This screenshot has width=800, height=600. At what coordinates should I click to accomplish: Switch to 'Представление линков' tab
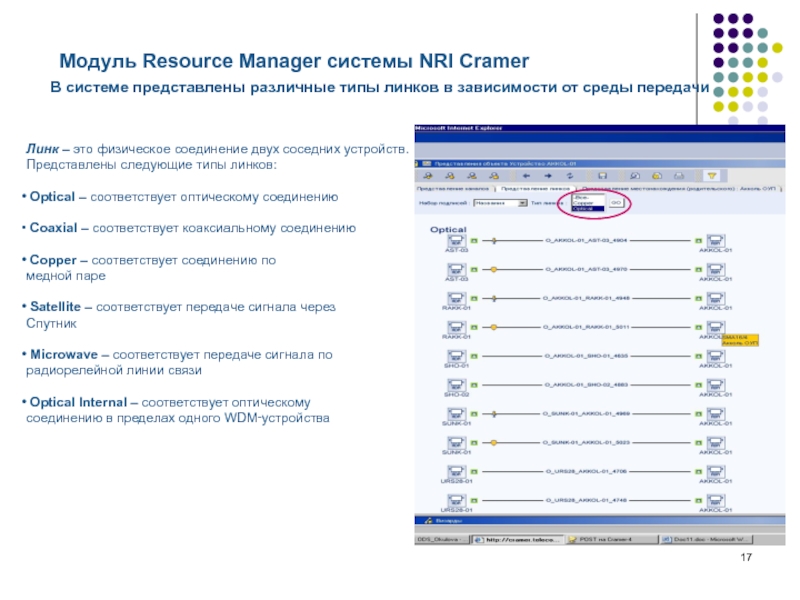coord(533,187)
